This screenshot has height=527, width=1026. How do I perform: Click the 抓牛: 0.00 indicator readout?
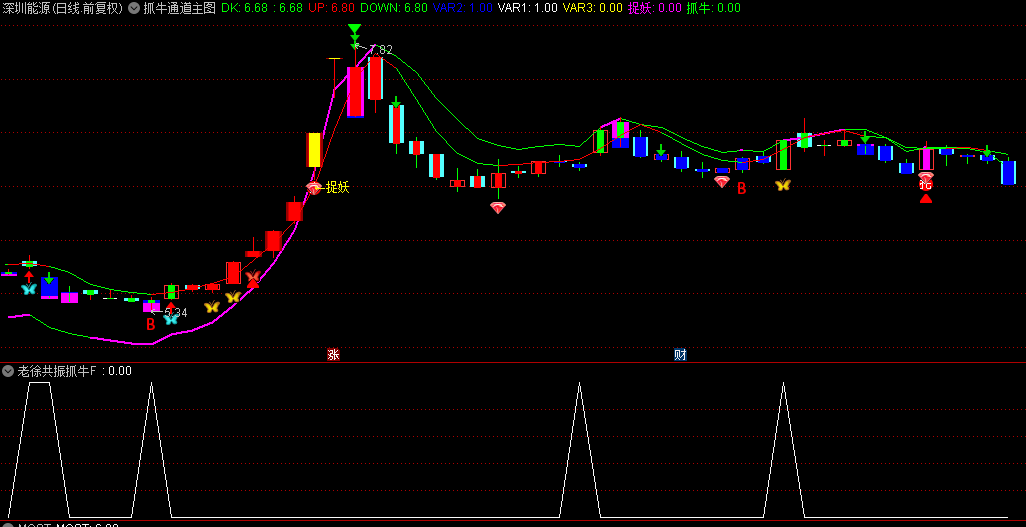point(713,8)
